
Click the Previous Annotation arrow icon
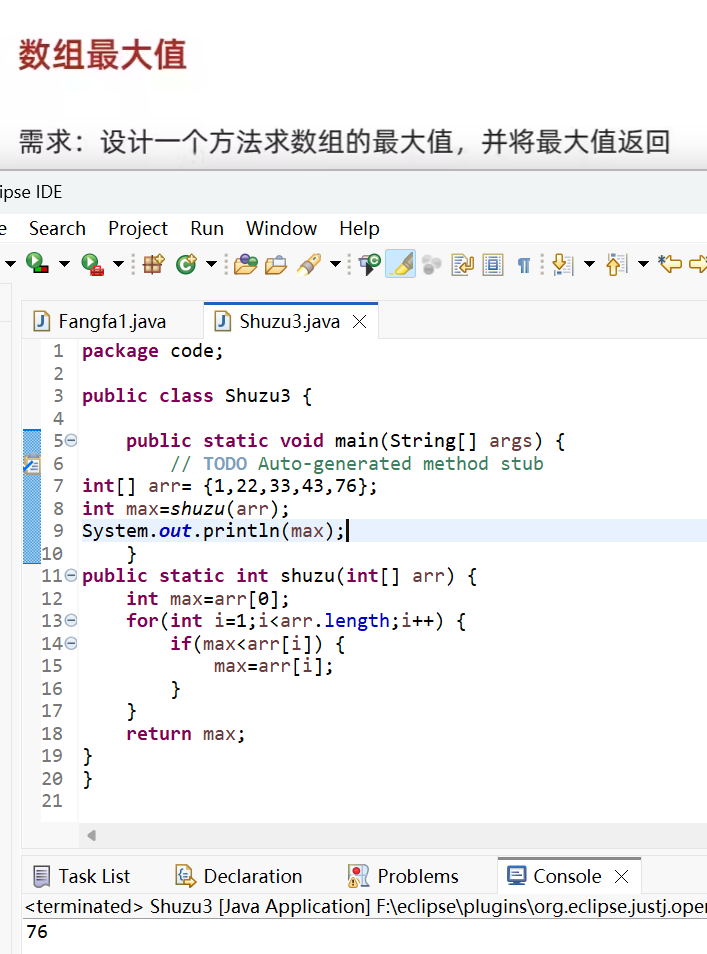coord(616,264)
